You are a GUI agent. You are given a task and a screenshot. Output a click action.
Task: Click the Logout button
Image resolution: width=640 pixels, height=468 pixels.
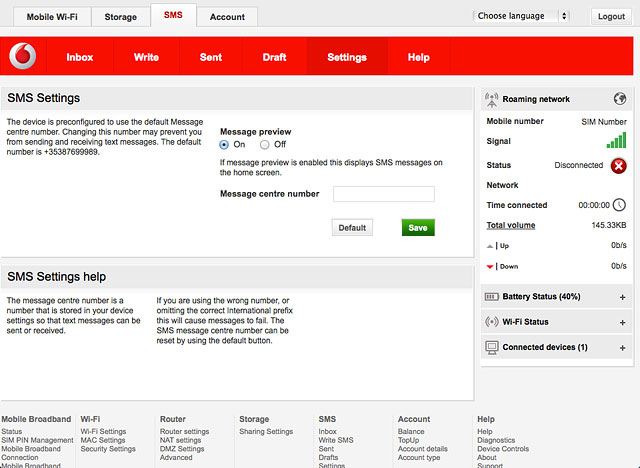611,16
